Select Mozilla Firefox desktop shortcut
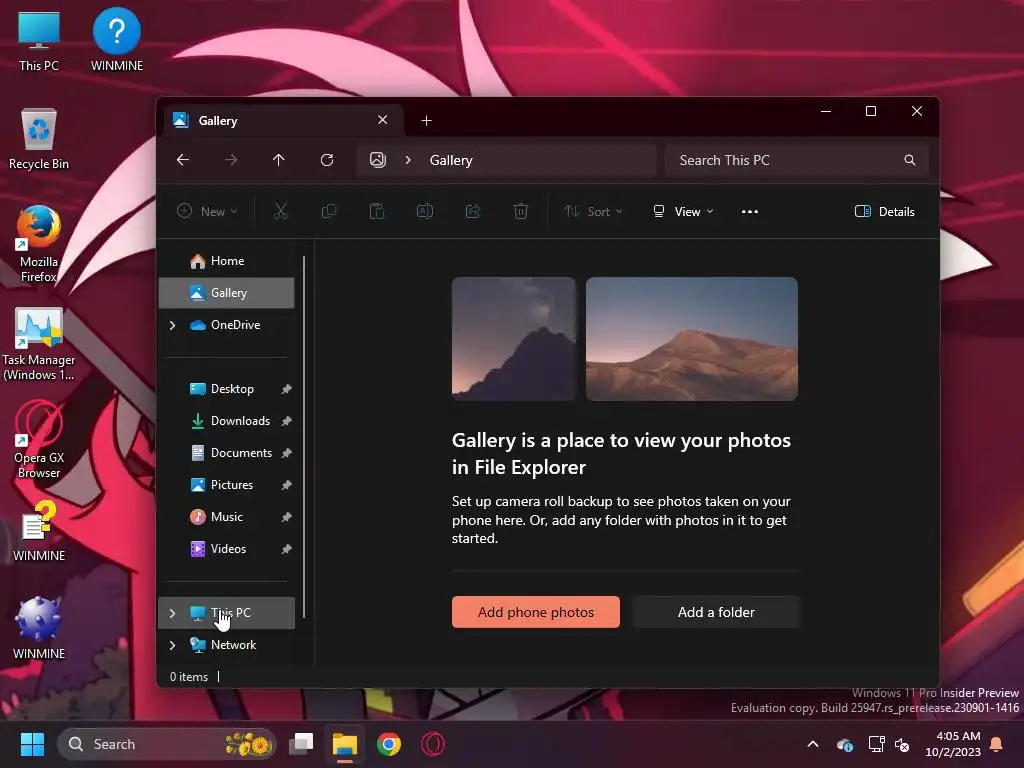Viewport: 1024px width, 768px height. pyautogui.click(x=39, y=244)
